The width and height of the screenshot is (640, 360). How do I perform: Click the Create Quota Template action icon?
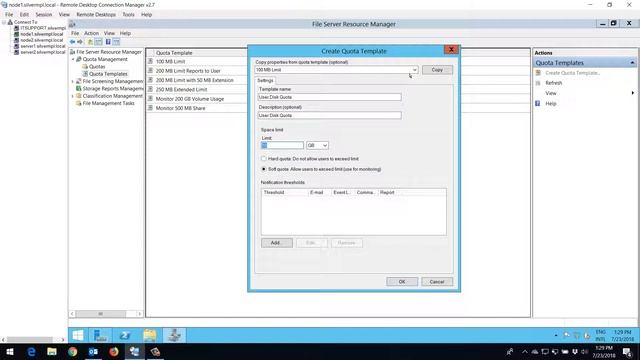(538, 73)
